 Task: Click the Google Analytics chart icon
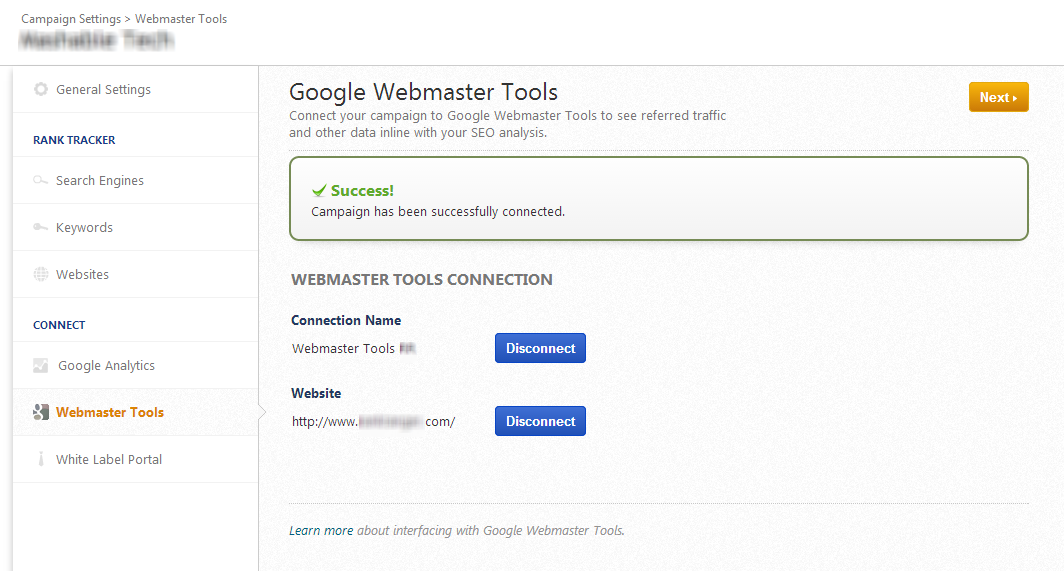[x=41, y=366]
